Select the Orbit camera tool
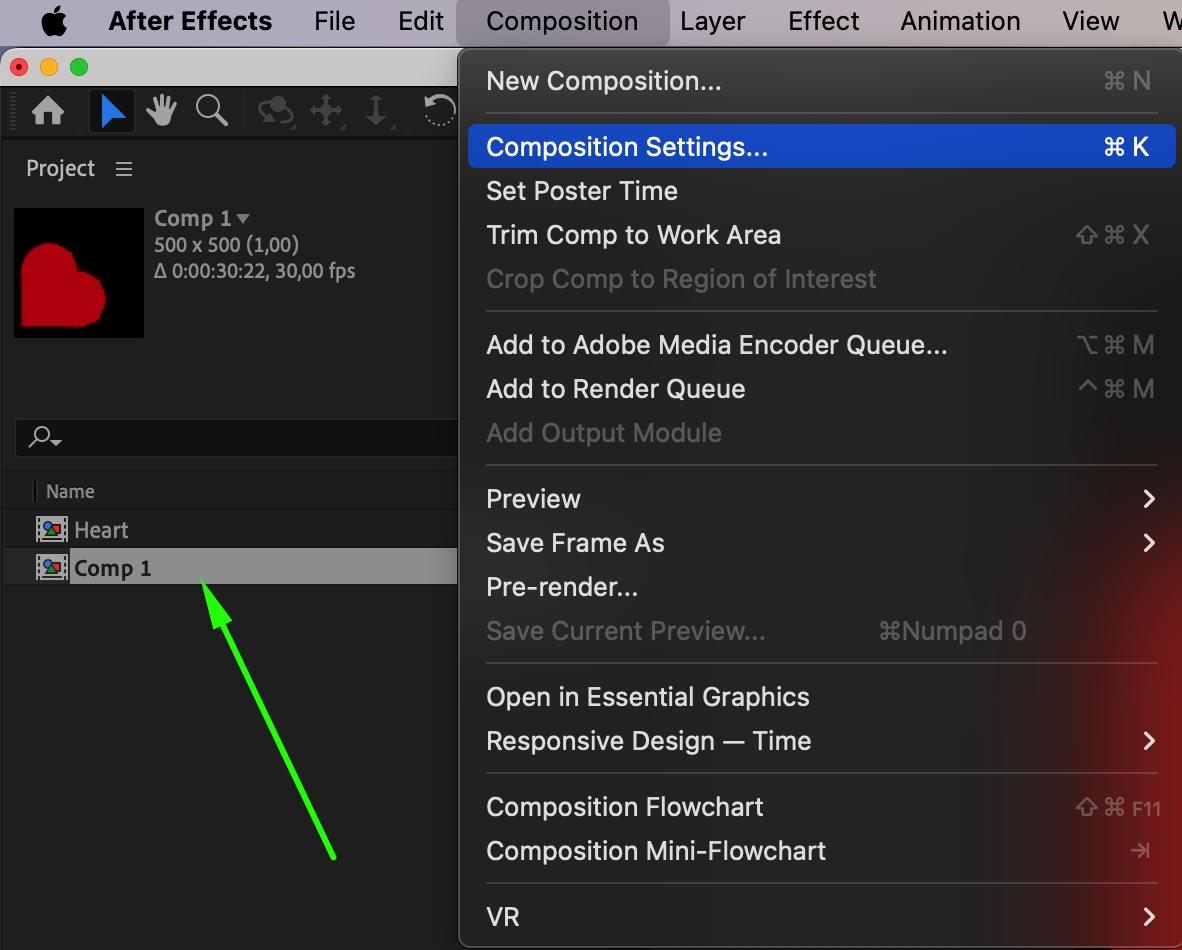Screen dimensions: 1182x950 (x=276, y=112)
